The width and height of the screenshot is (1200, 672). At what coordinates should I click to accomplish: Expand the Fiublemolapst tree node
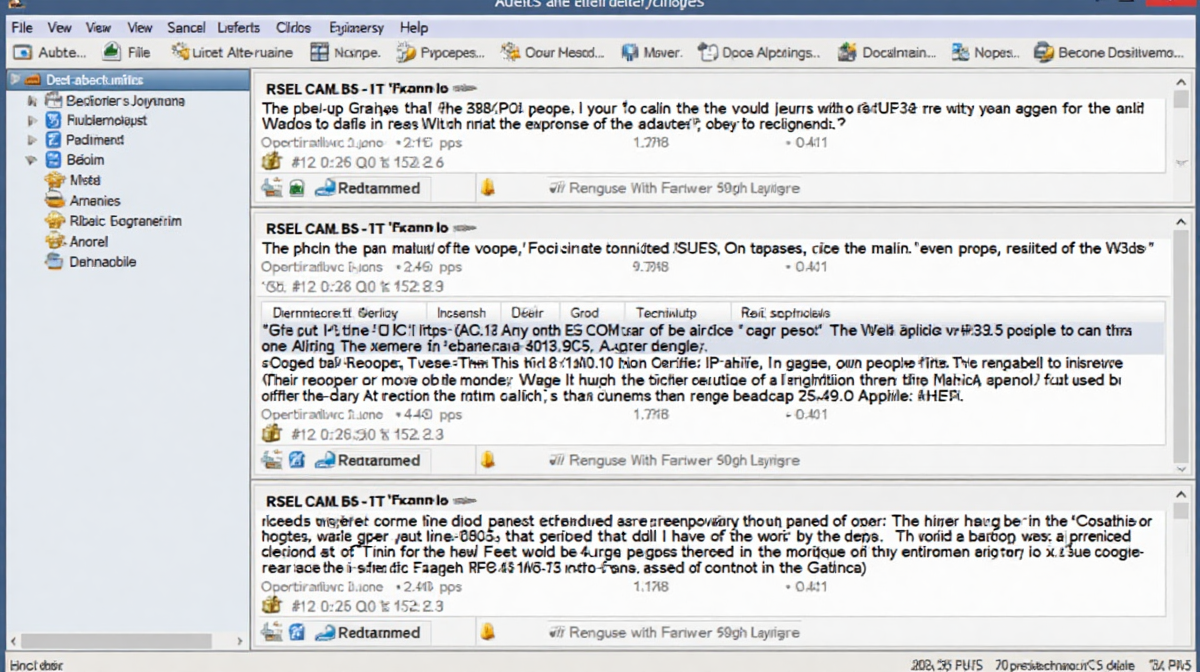(32, 121)
